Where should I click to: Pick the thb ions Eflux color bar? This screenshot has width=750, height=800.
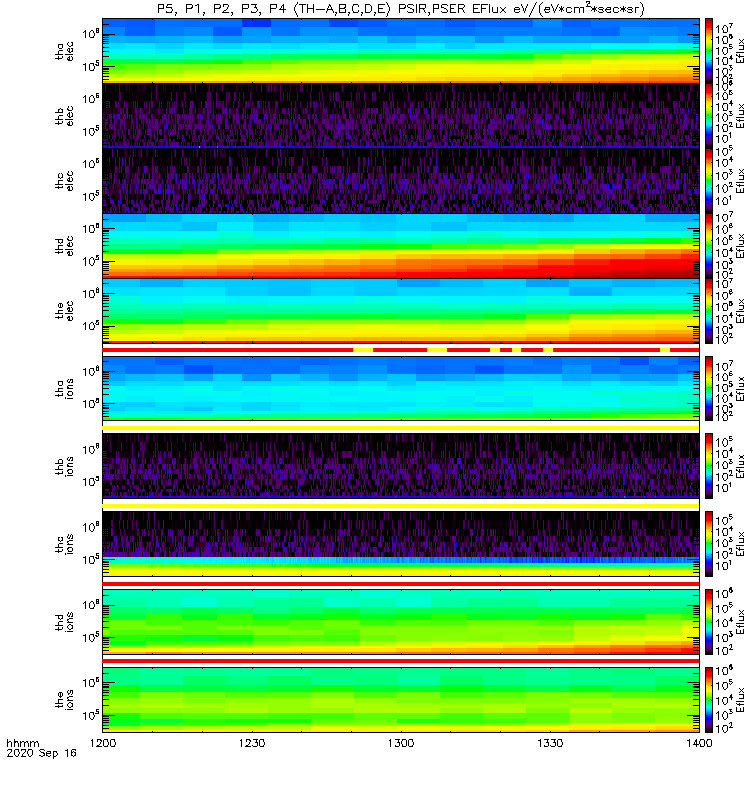click(x=709, y=466)
